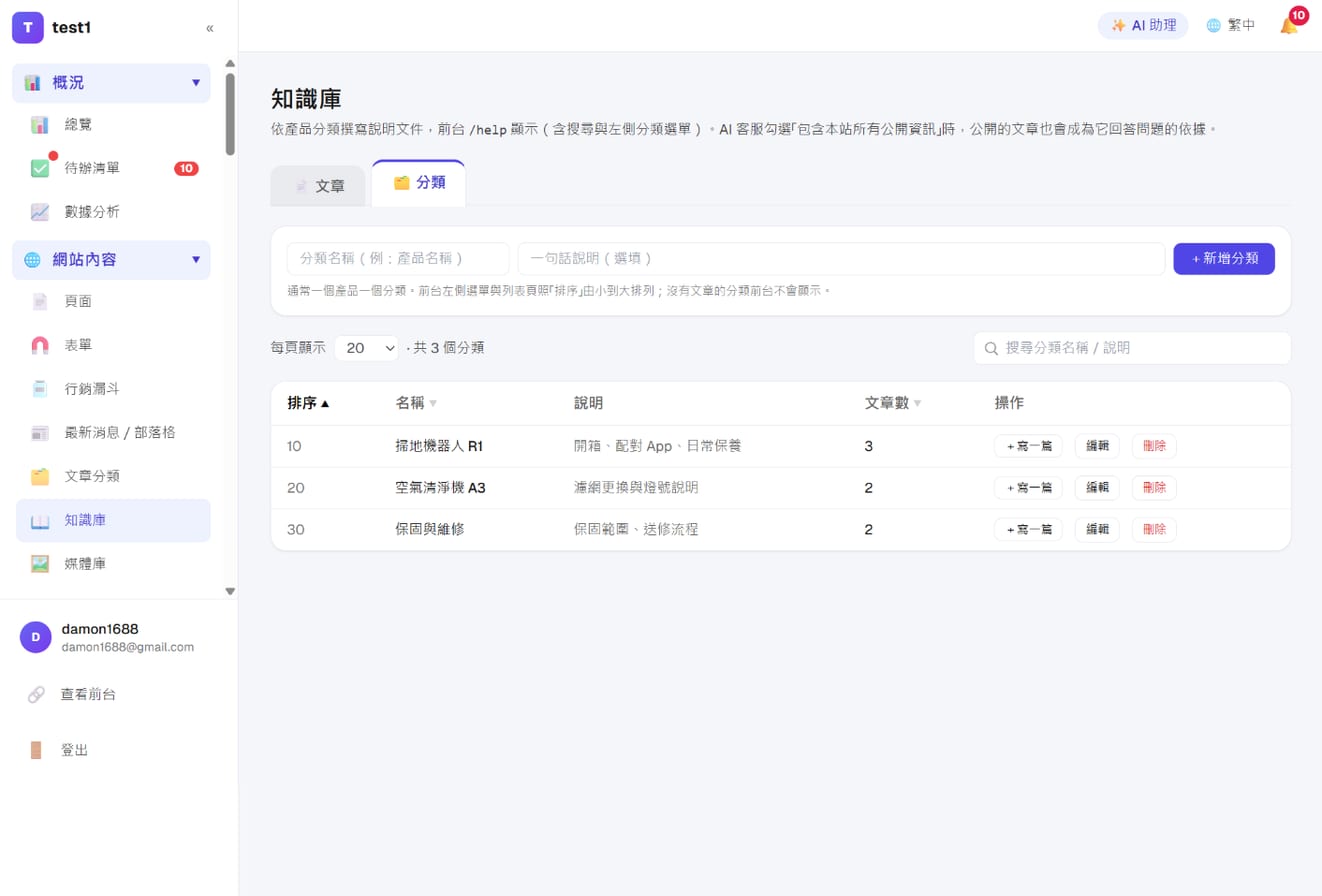Viewport: 1322px width, 896px height.
Task: Delete the 保固與維修 category
Action: [1154, 529]
